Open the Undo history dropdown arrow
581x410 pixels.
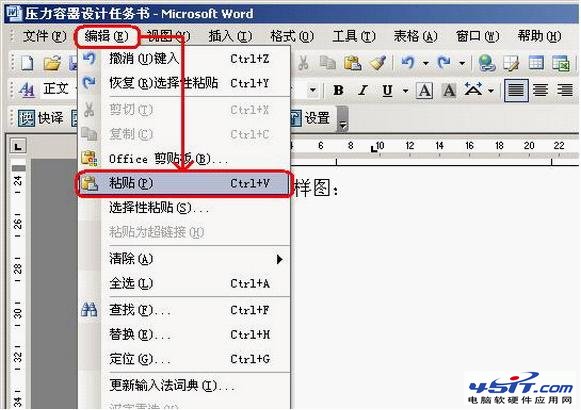(x=426, y=63)
